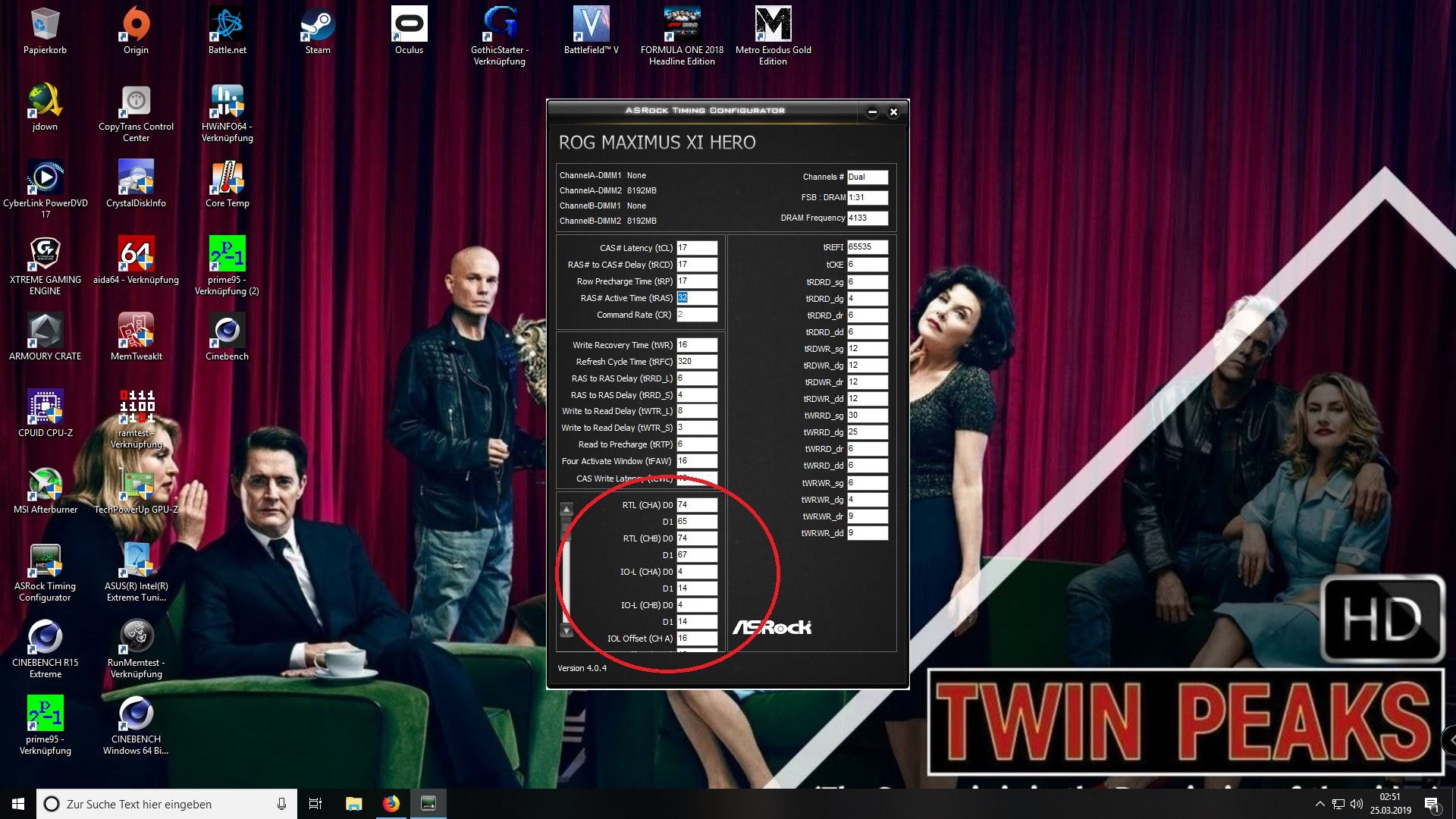Open prime95 Verknüpfung (2) icon
The height and width of the screenshot is (819, 1456).
point(227,266)
